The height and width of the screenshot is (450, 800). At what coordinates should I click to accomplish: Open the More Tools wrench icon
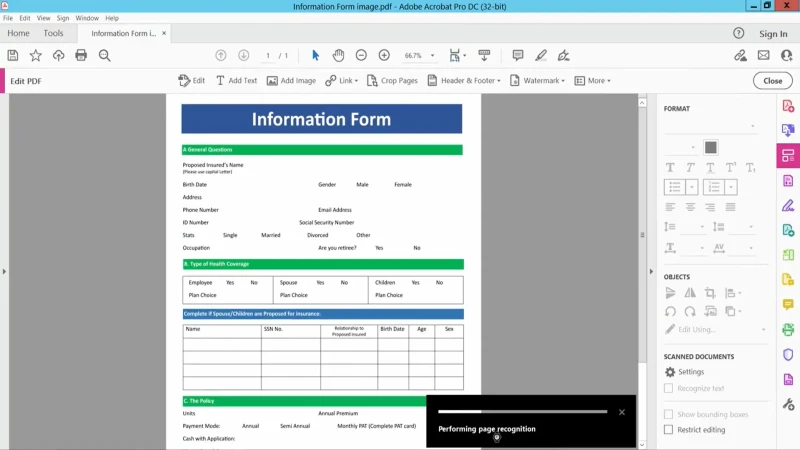(x=788, y=405)
